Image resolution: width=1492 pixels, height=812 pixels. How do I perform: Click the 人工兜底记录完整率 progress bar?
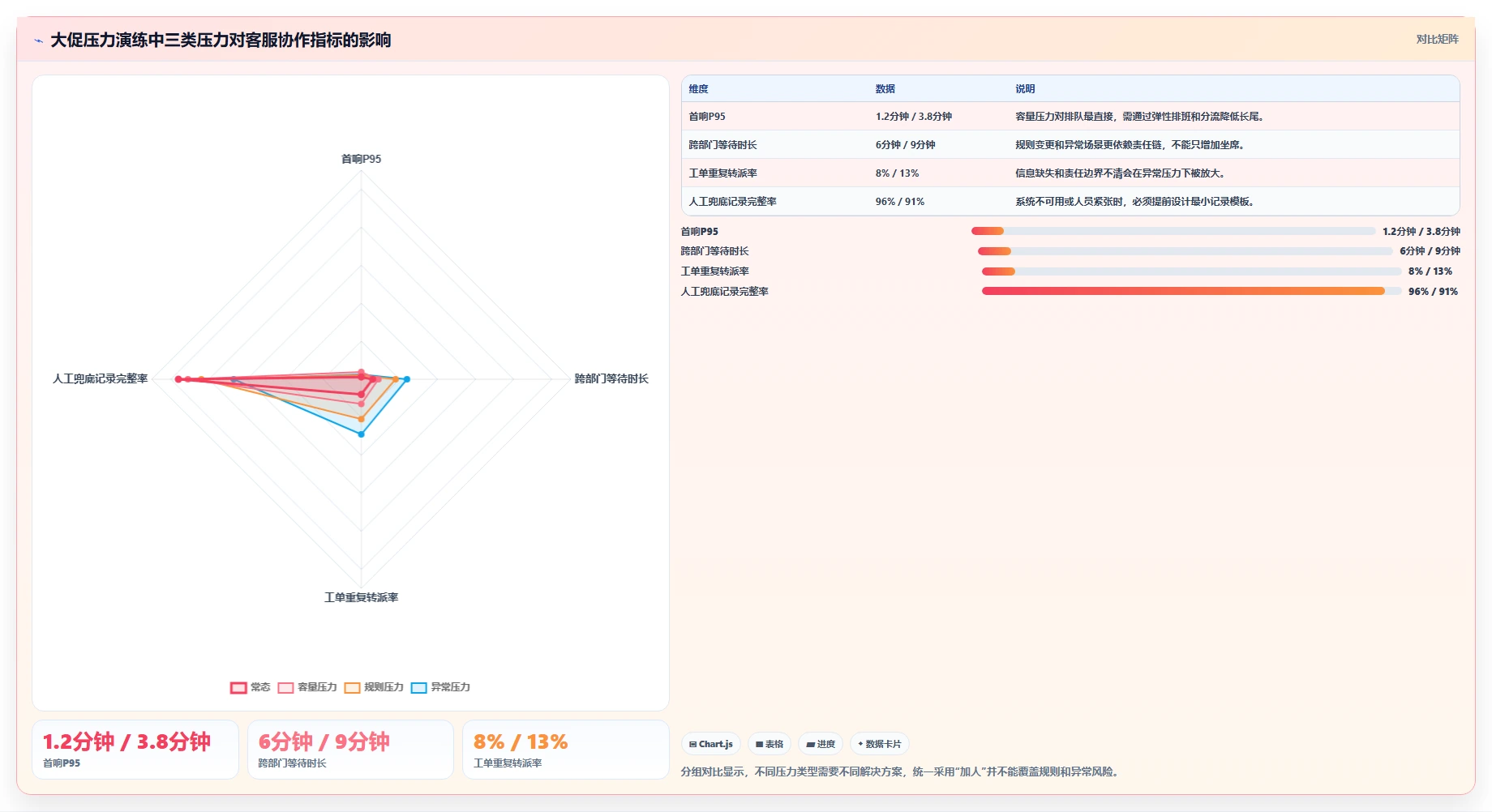click(x=1192, y=291)
